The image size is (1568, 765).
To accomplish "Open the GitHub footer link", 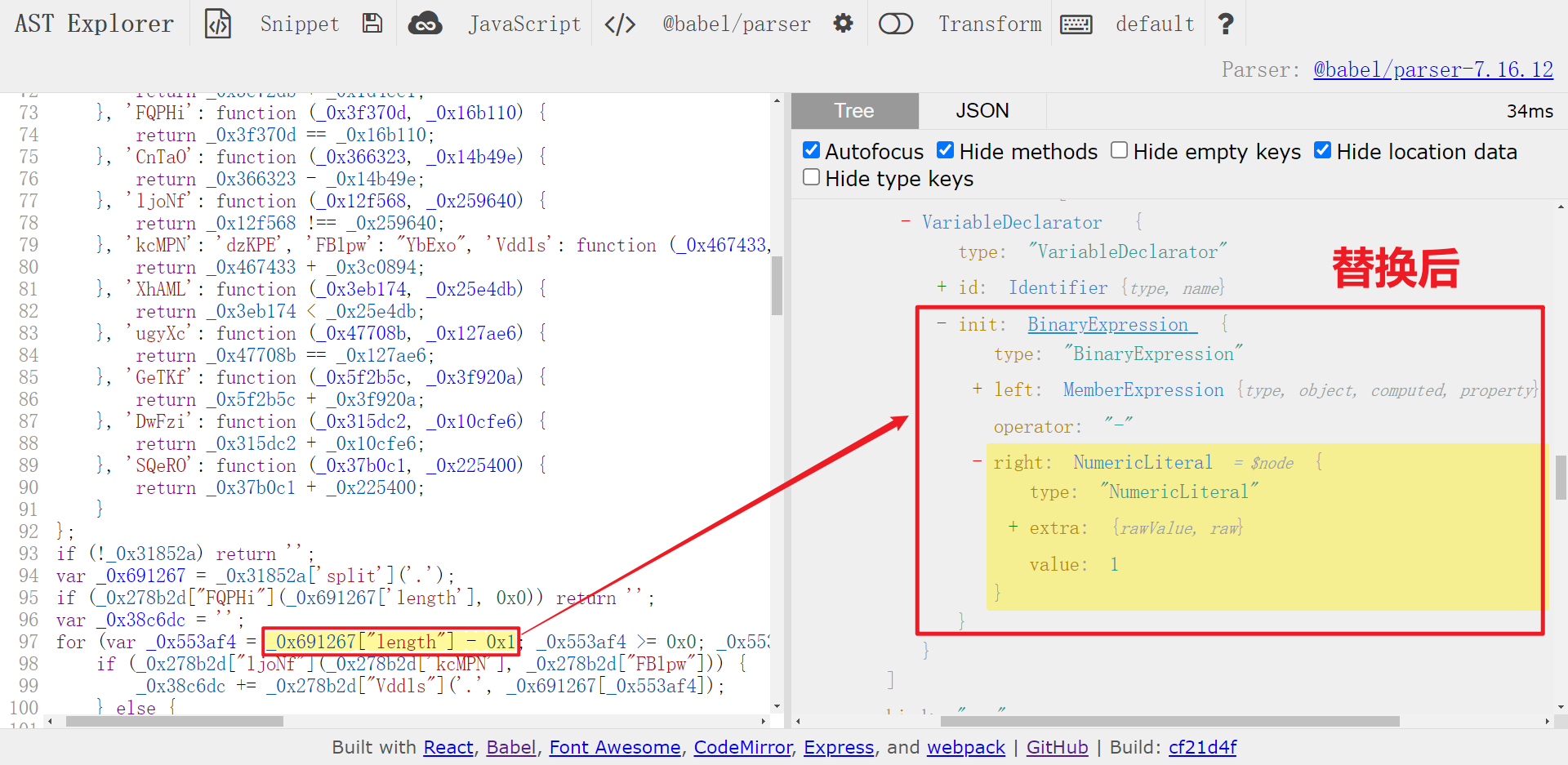I will tap(1057, 747).
